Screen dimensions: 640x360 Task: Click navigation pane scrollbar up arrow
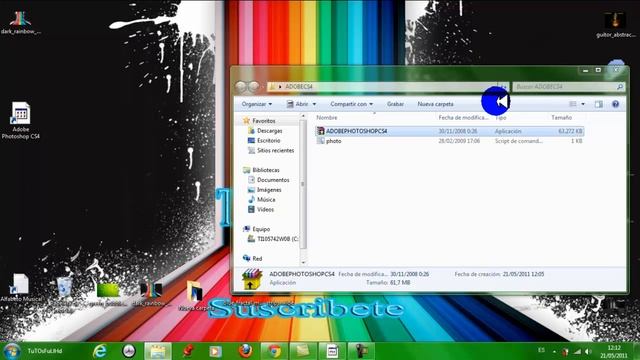point(303,117)
